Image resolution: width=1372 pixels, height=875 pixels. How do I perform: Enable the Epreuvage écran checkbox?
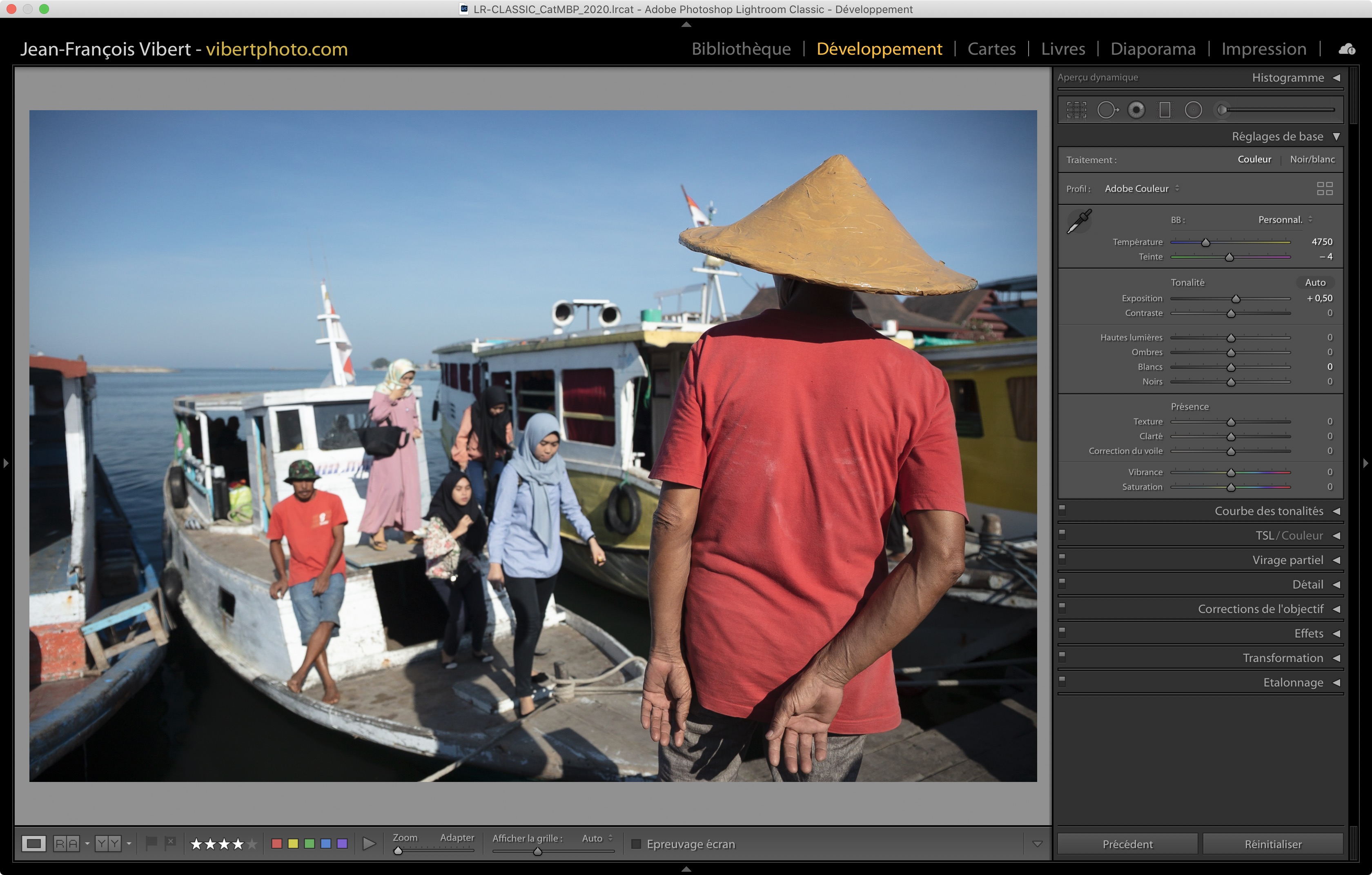[637, 844]
